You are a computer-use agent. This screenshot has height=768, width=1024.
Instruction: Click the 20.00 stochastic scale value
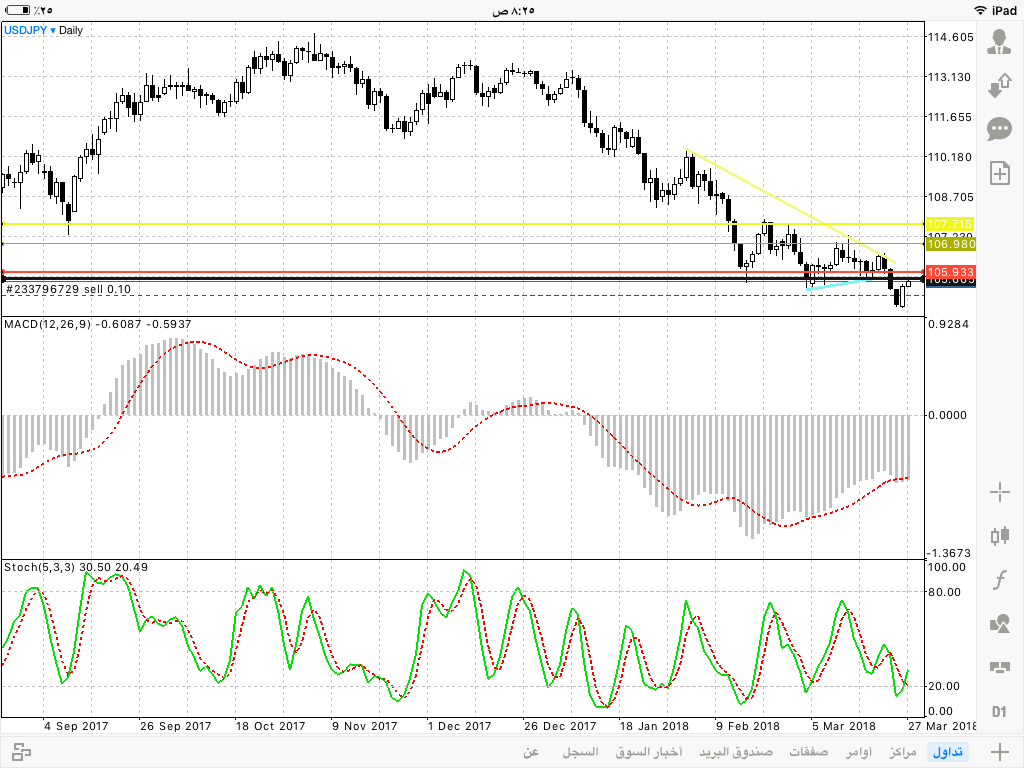[x=944, y=686]
